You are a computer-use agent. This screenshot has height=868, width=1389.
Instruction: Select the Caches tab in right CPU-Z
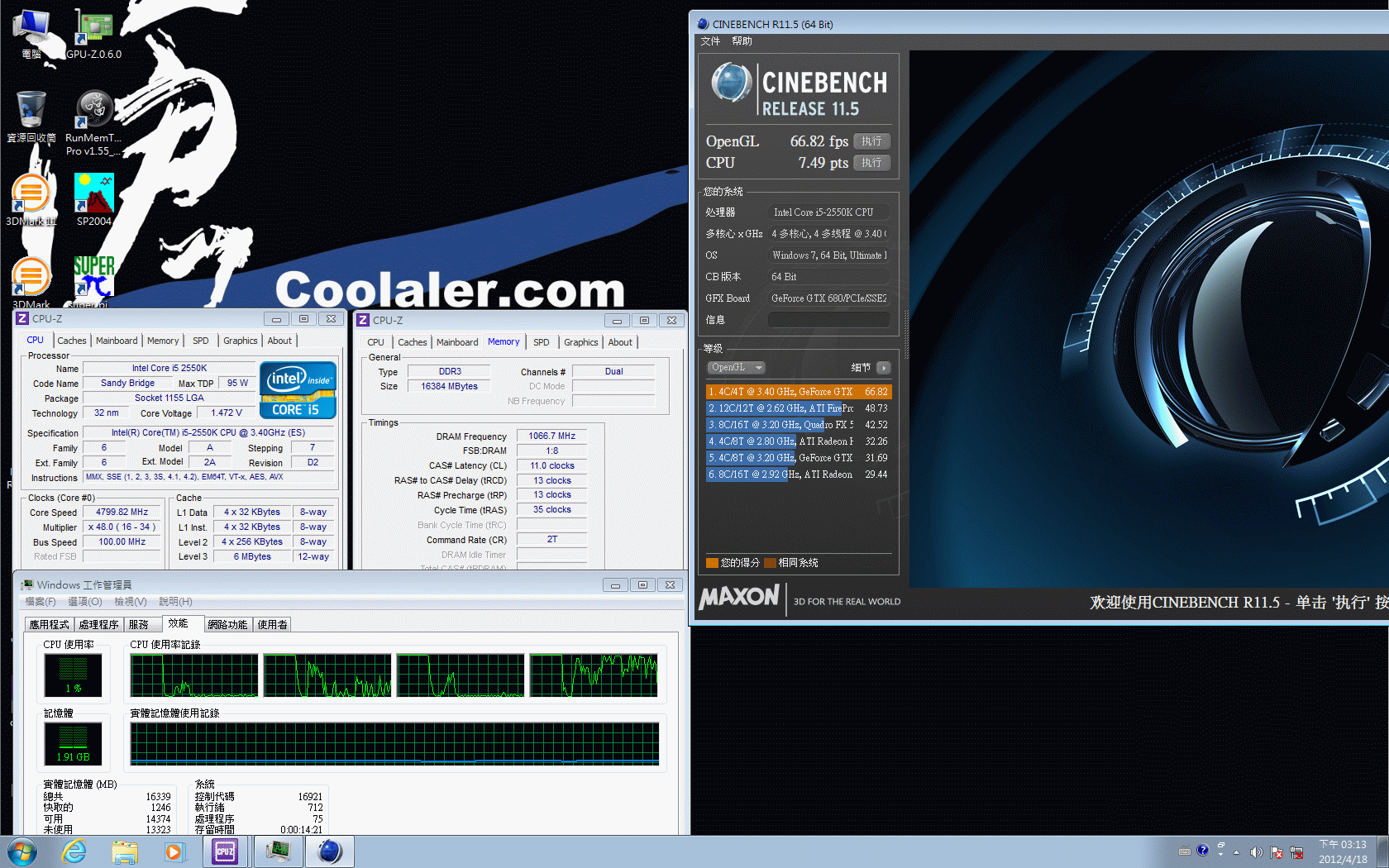(x=413, y=342)
